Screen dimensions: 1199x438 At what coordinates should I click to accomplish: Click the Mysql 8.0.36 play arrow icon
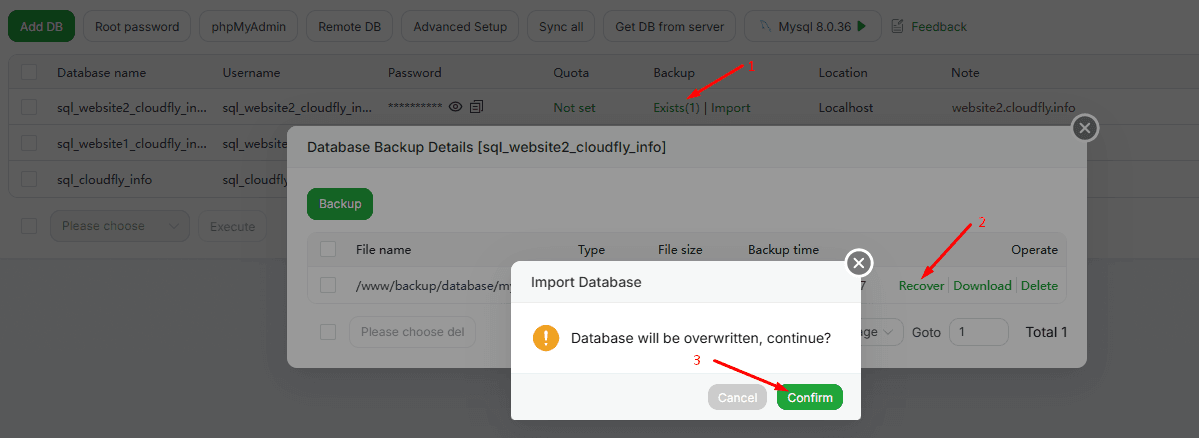pos(861,26)
